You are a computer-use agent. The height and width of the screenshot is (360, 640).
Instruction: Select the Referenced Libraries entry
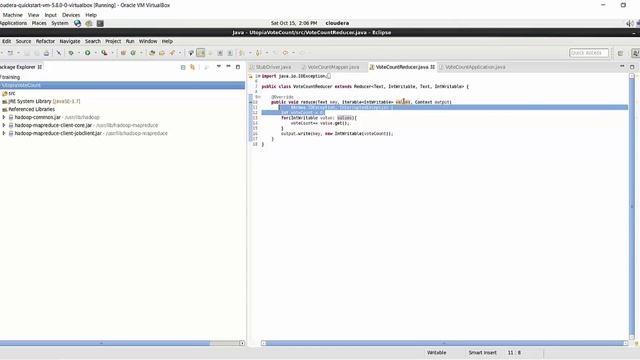(x=28, y=109)
